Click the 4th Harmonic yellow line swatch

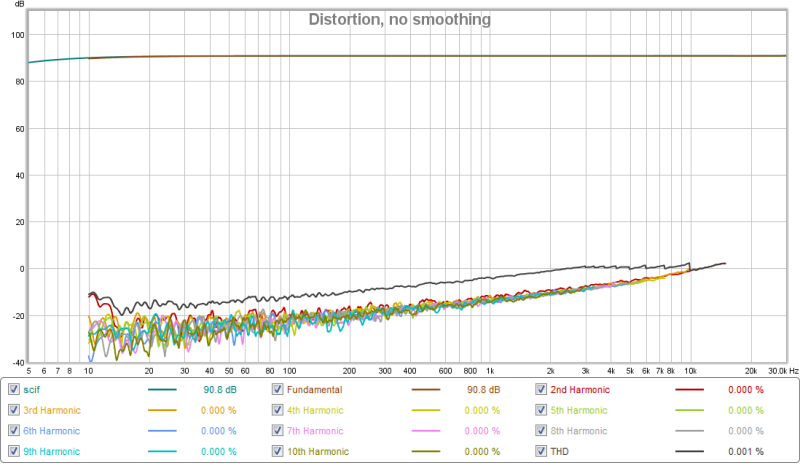click(x=426, y=410)
